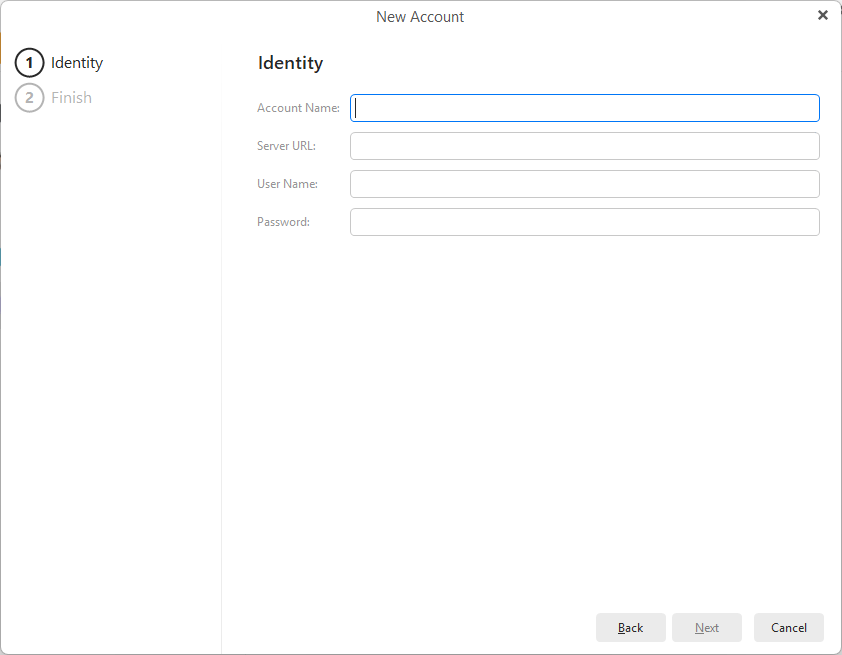Click empty sidebar area below Finish step
Viewport: 842px width, 655px height.
pyautogui.click(x=110, y=350)
